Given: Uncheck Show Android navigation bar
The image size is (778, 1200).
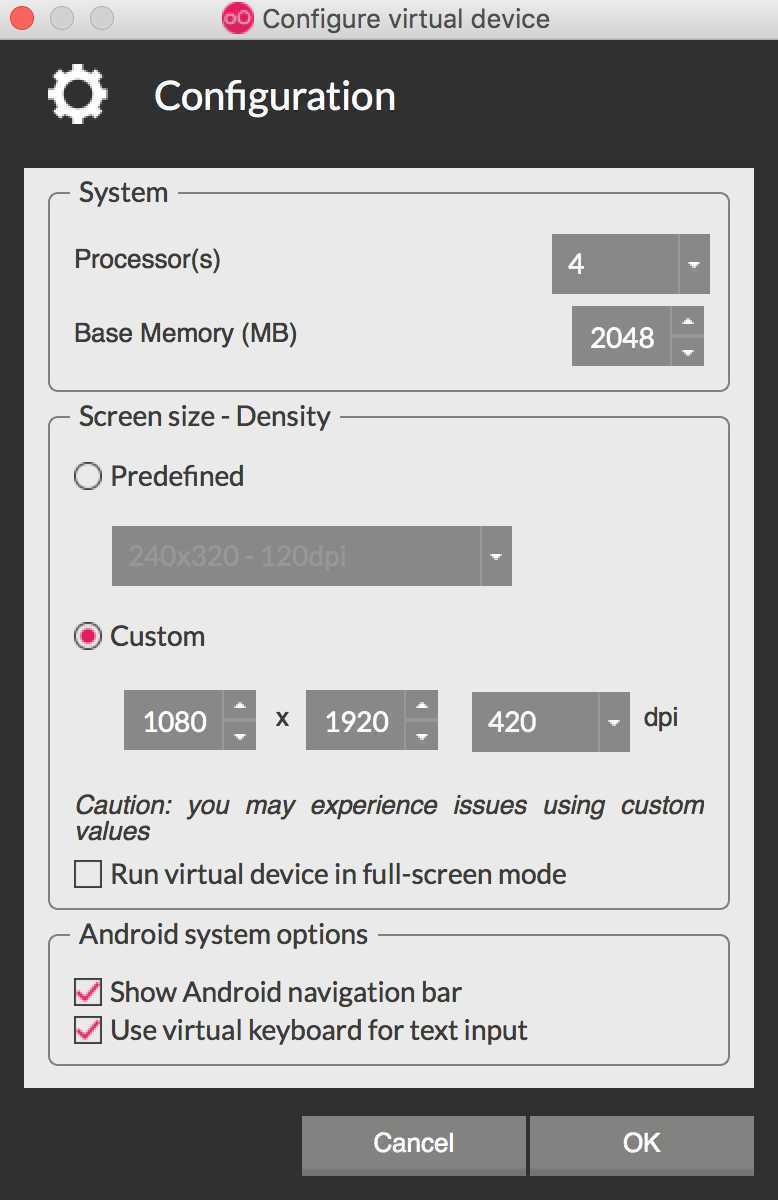Looking at the screenshot, I should (x=88, y=993).
